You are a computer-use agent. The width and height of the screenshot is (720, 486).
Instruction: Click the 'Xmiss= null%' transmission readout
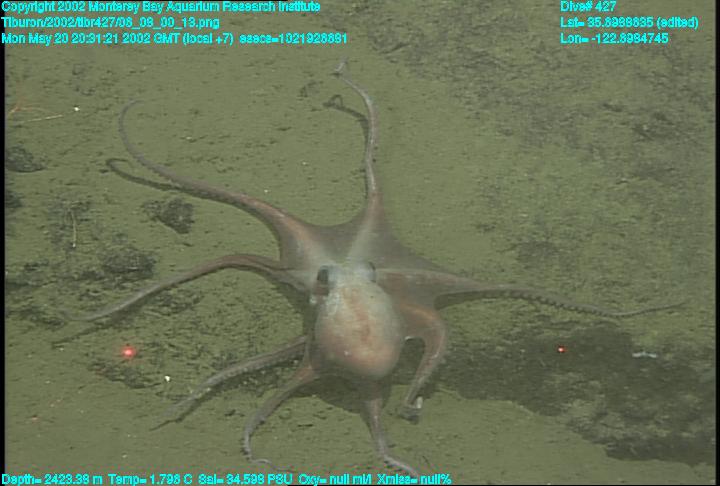click(414, 480)
